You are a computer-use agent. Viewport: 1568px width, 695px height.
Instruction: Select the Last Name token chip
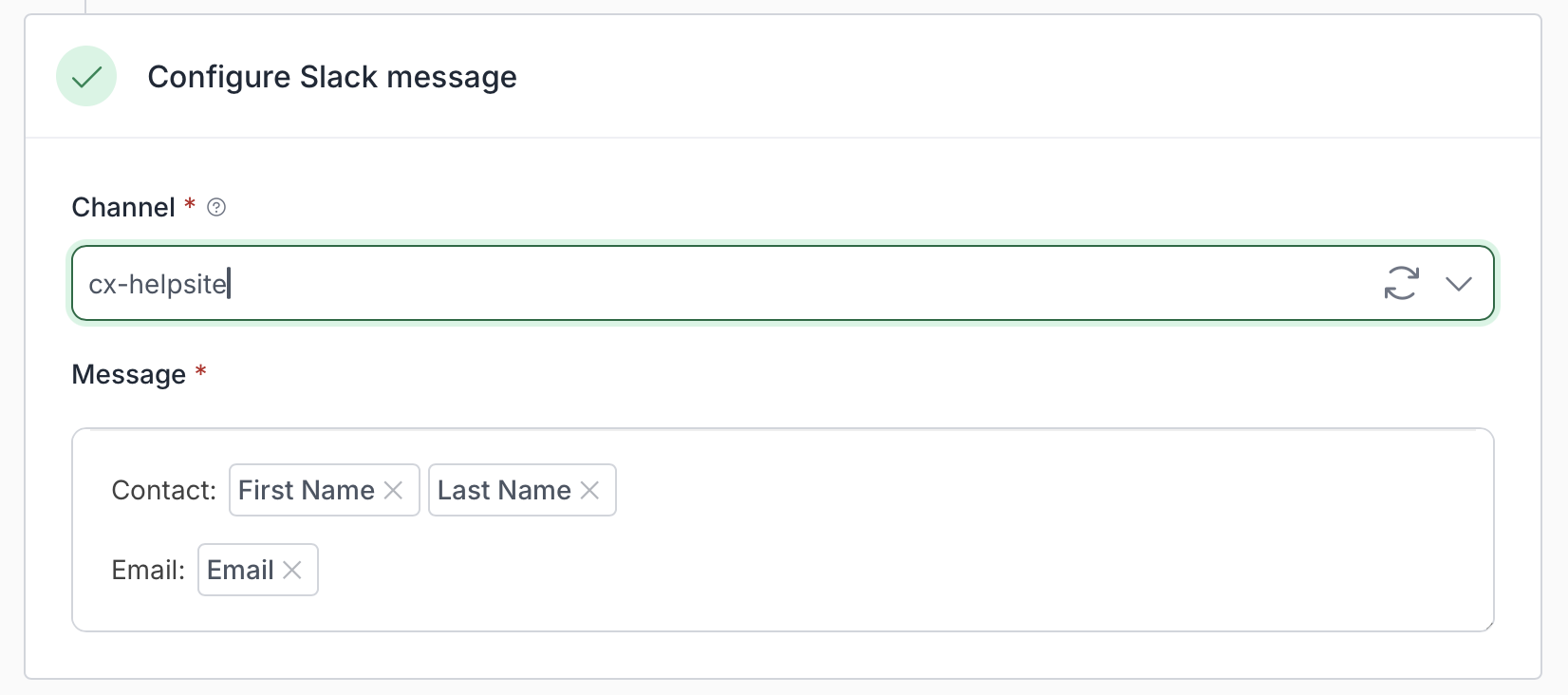point(503,490)
